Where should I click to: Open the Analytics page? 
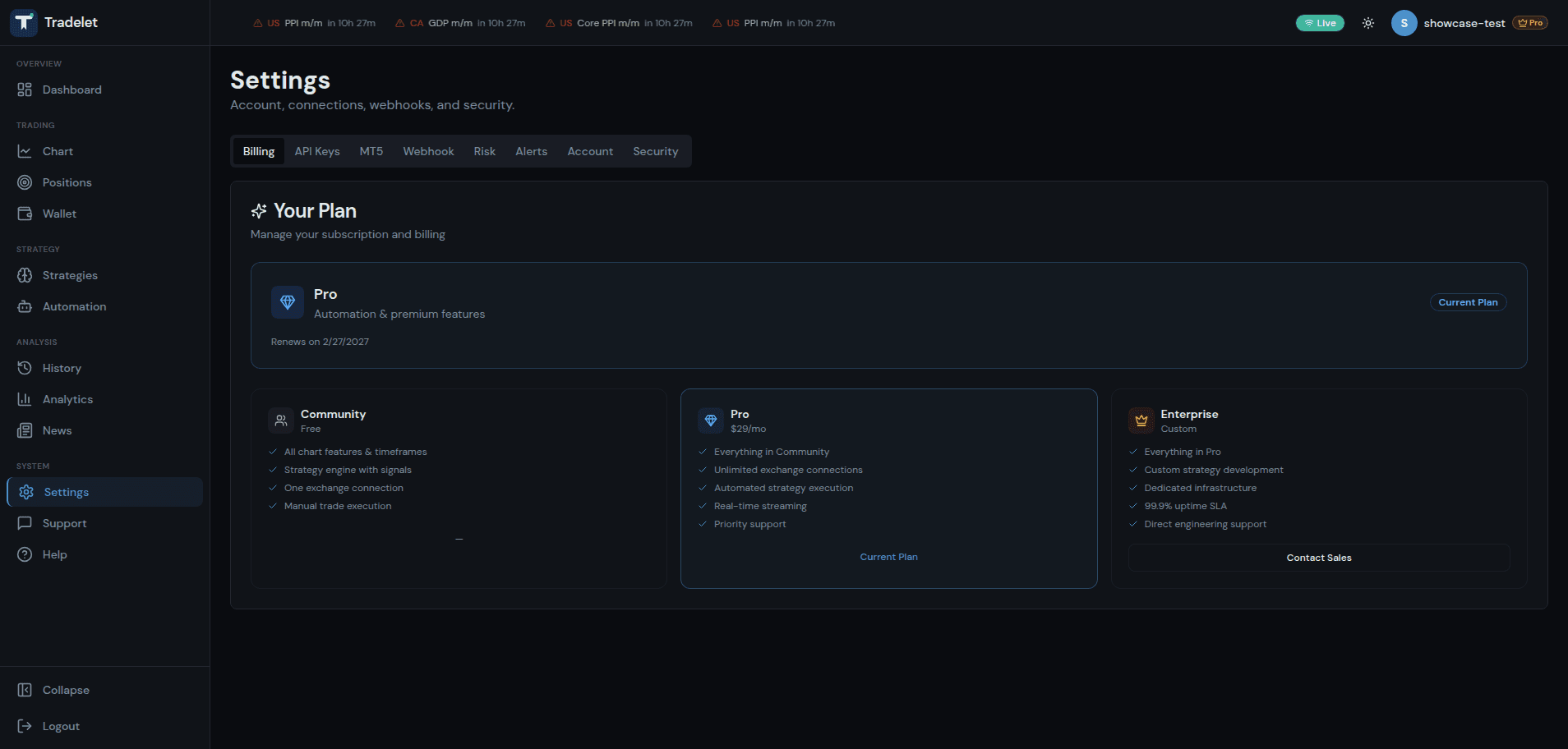click(67, 399)
